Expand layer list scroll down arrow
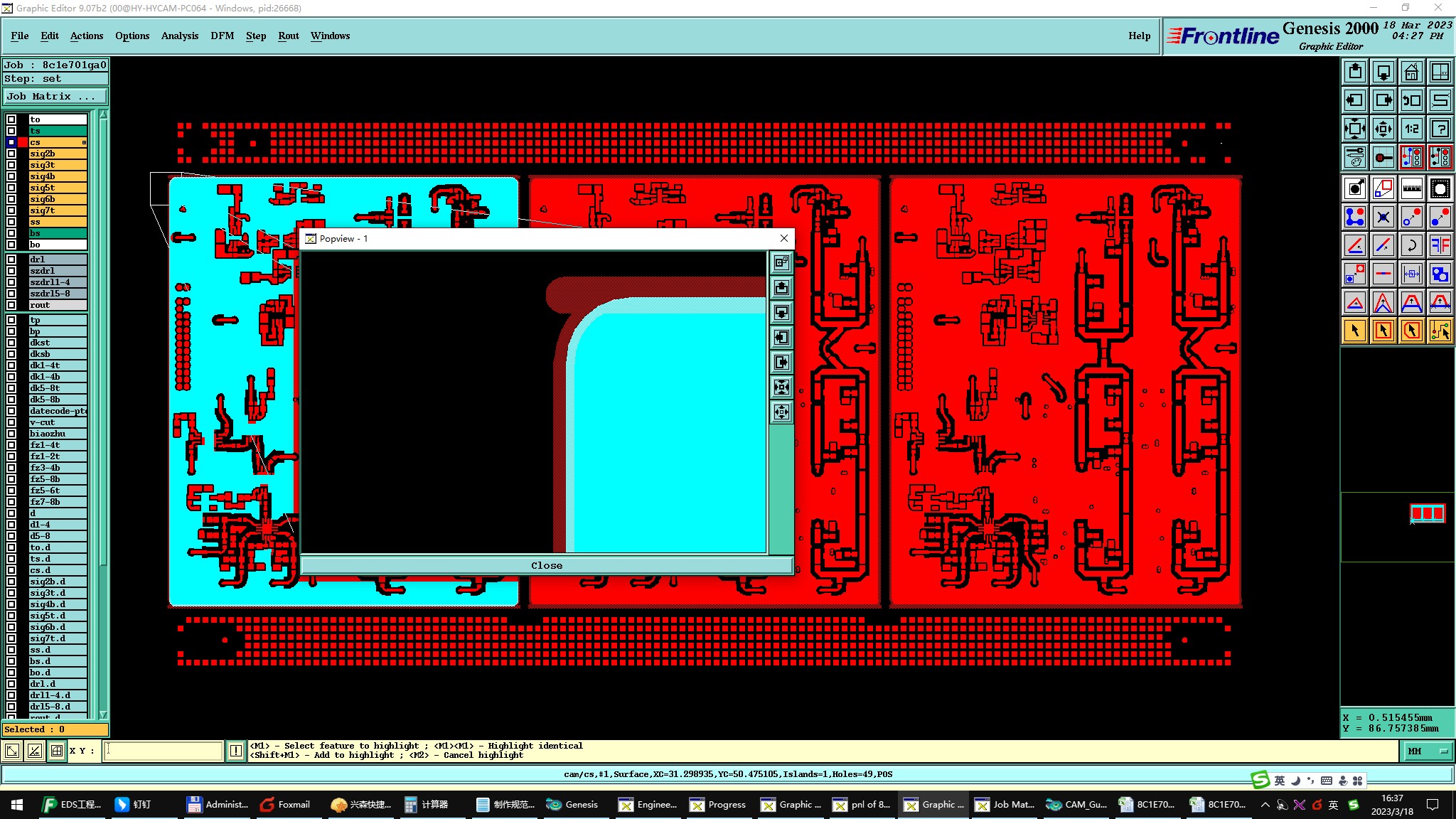 [x=103, y=714]
